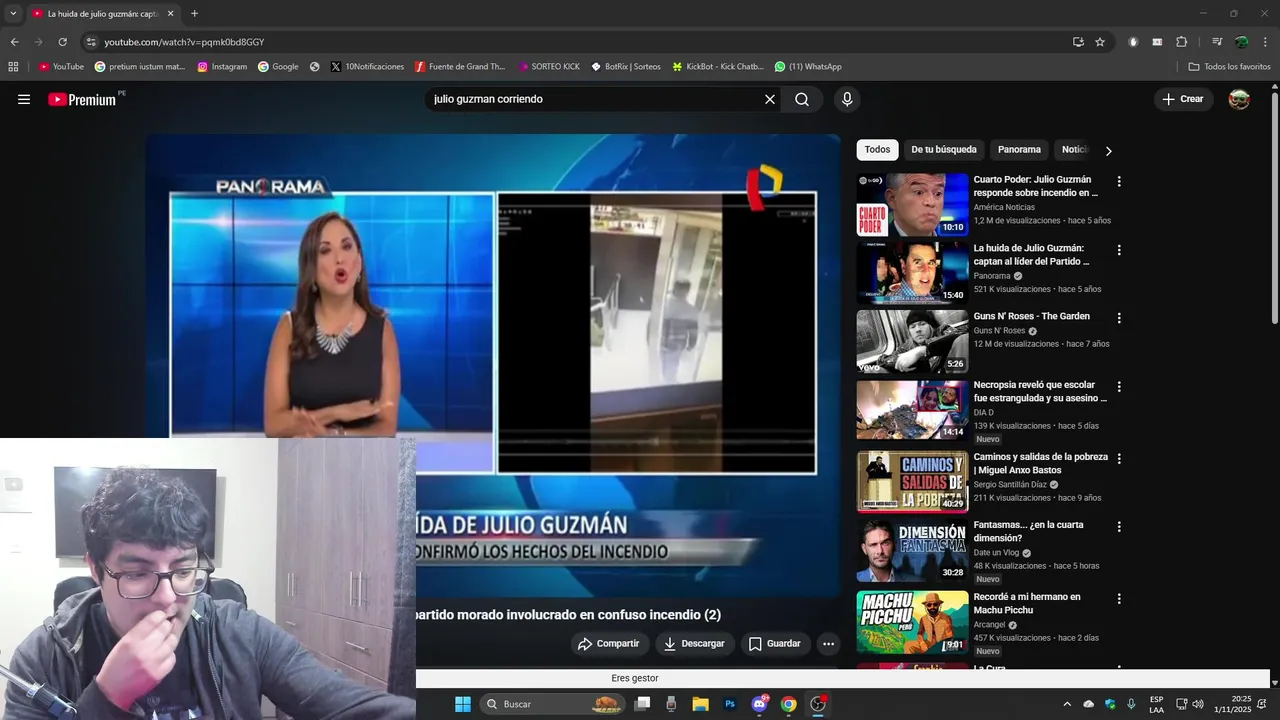
Task: Open the (11) WhatsApp bookmark
Action: 808,67
